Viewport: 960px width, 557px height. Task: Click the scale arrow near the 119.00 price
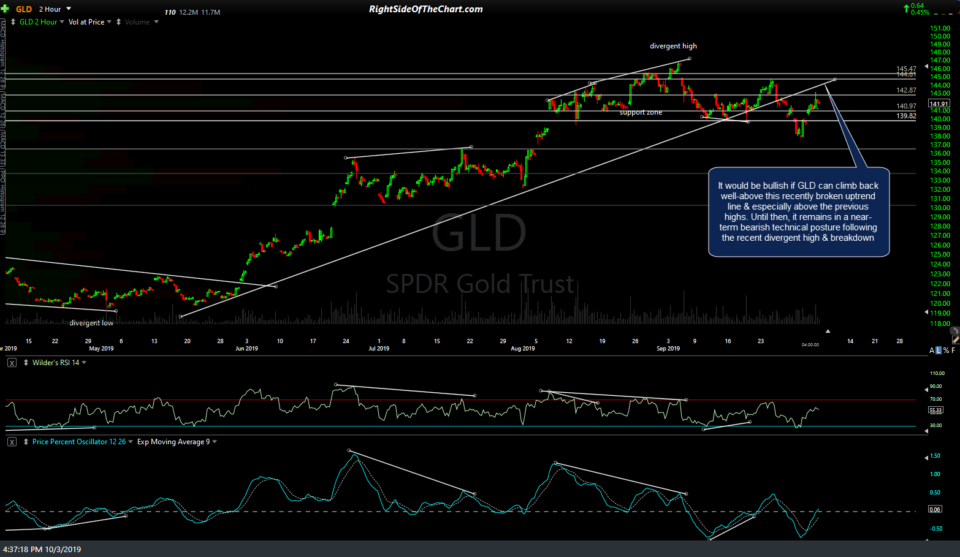pyautogui.click(x=926, y=313)
